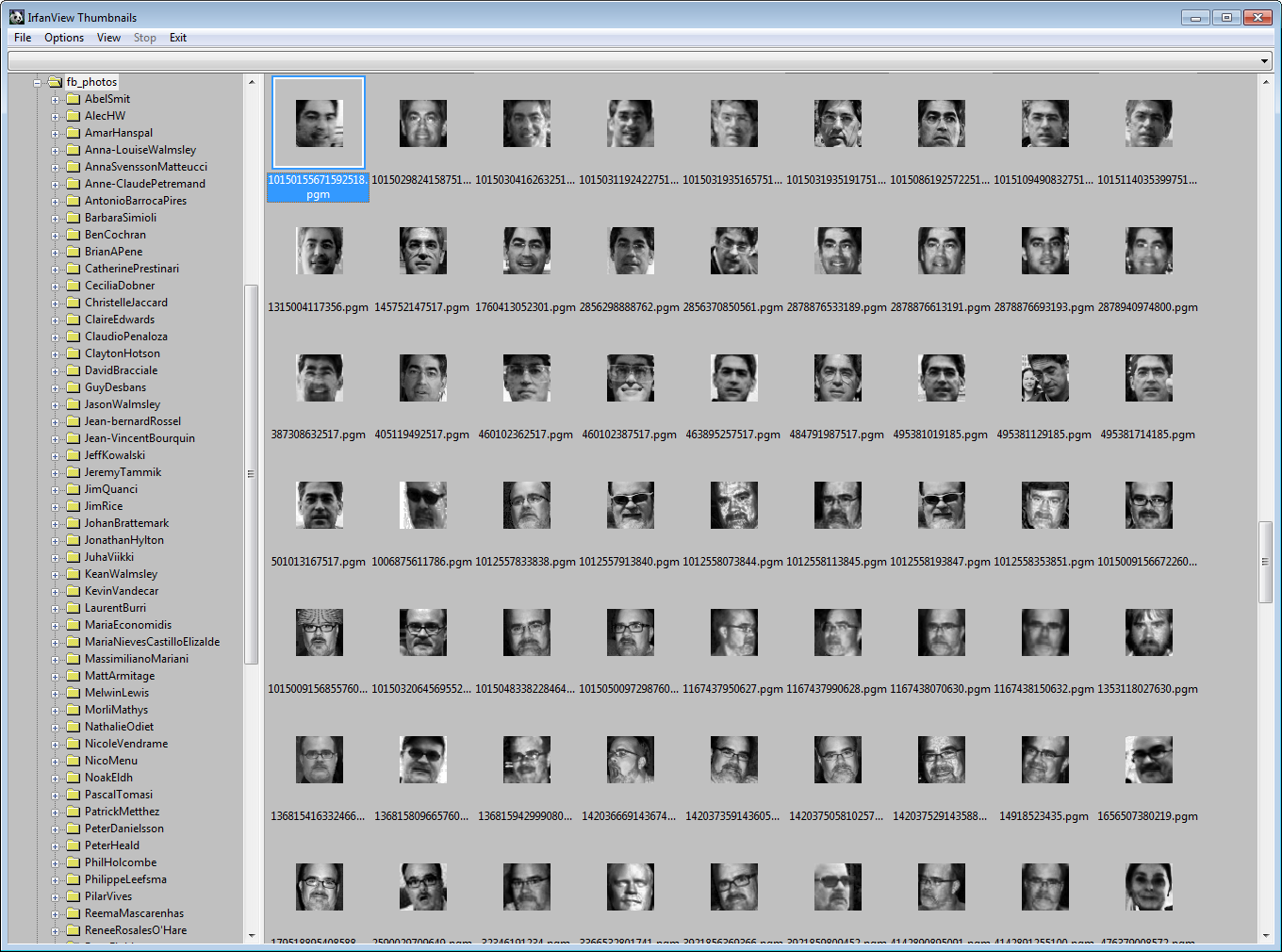Select thumbnail 1315004117356.pgm
Viewport: 1282px width, 952px height.
[319, 251]
